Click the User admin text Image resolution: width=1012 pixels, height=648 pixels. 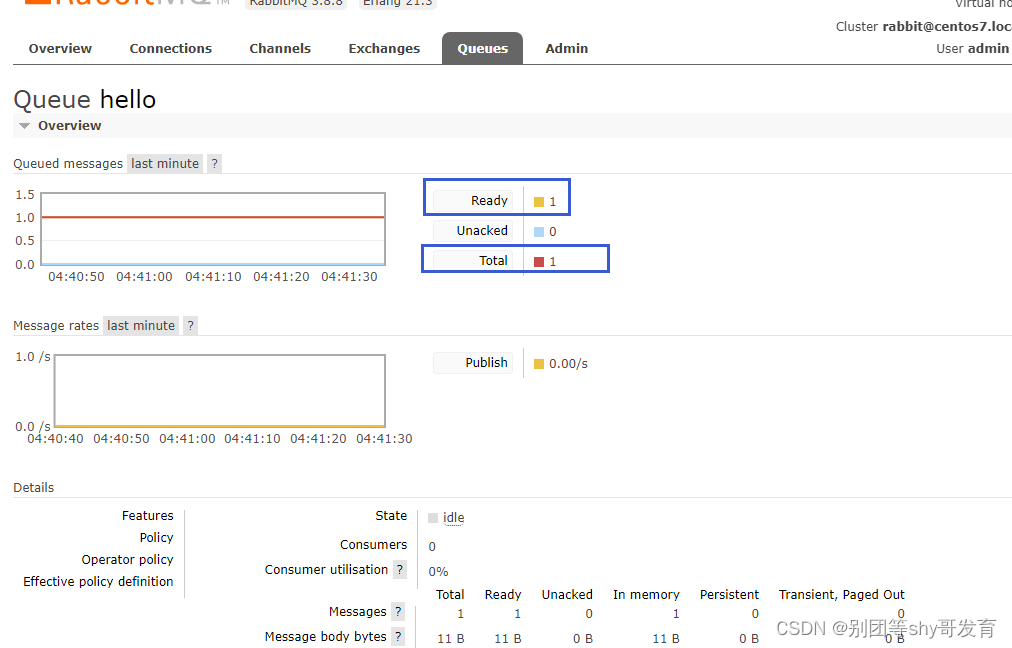tap(973, 48)
